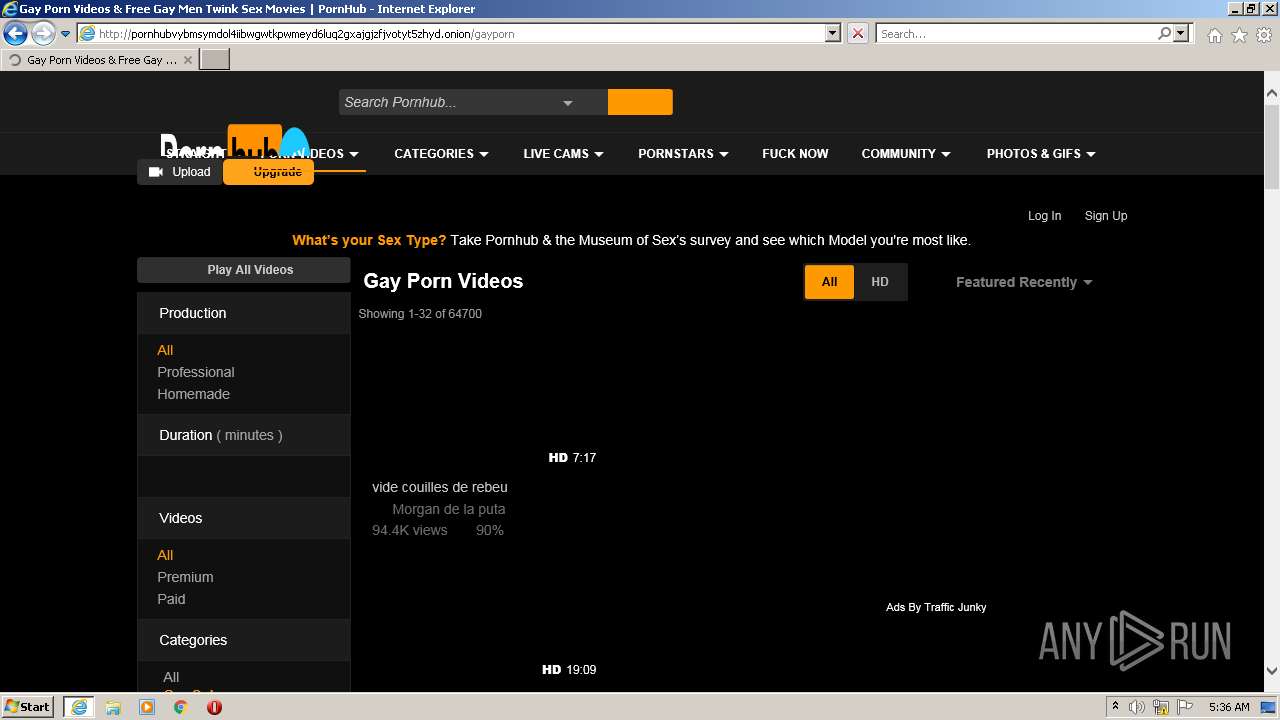Open the recent pages dropdown arrow
1280x720 pixels.
point(65,34)
